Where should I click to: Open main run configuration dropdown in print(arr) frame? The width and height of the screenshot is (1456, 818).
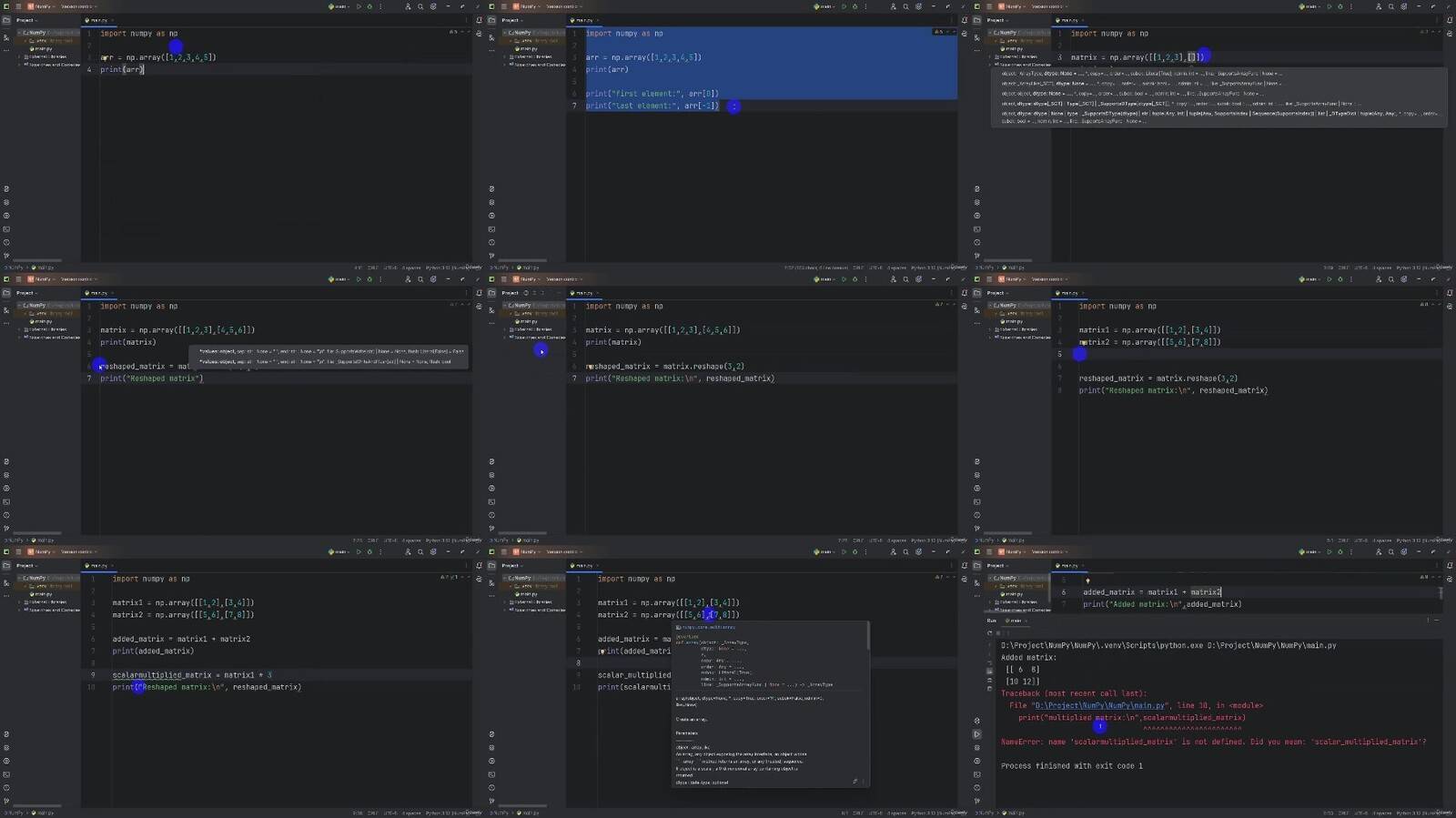tap(339, 6)
